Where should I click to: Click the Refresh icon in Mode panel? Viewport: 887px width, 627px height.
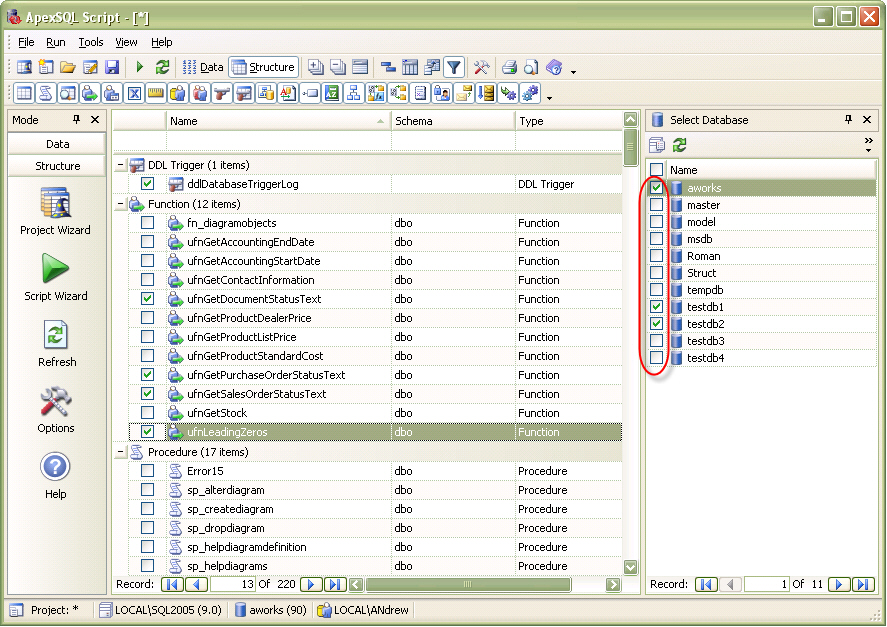click(x=56, y=343)
